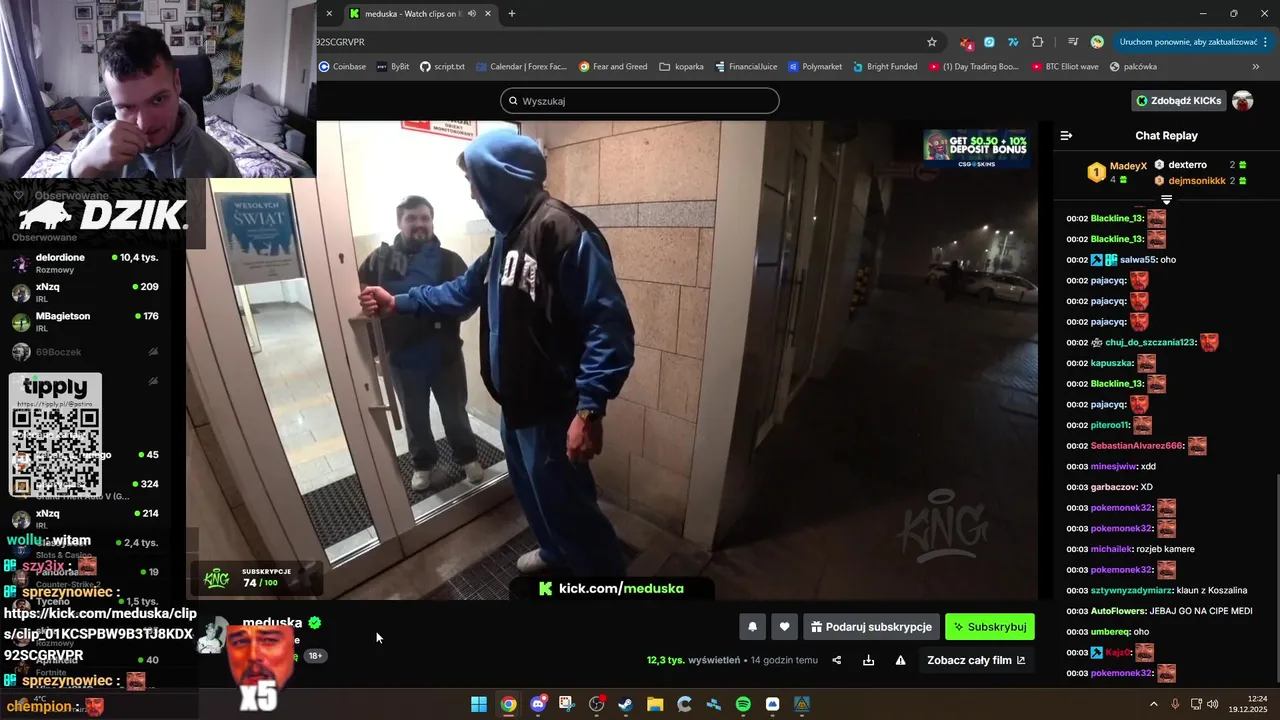
Task: Open Snipping Tool from the taskbar
Action: point(567,704)
